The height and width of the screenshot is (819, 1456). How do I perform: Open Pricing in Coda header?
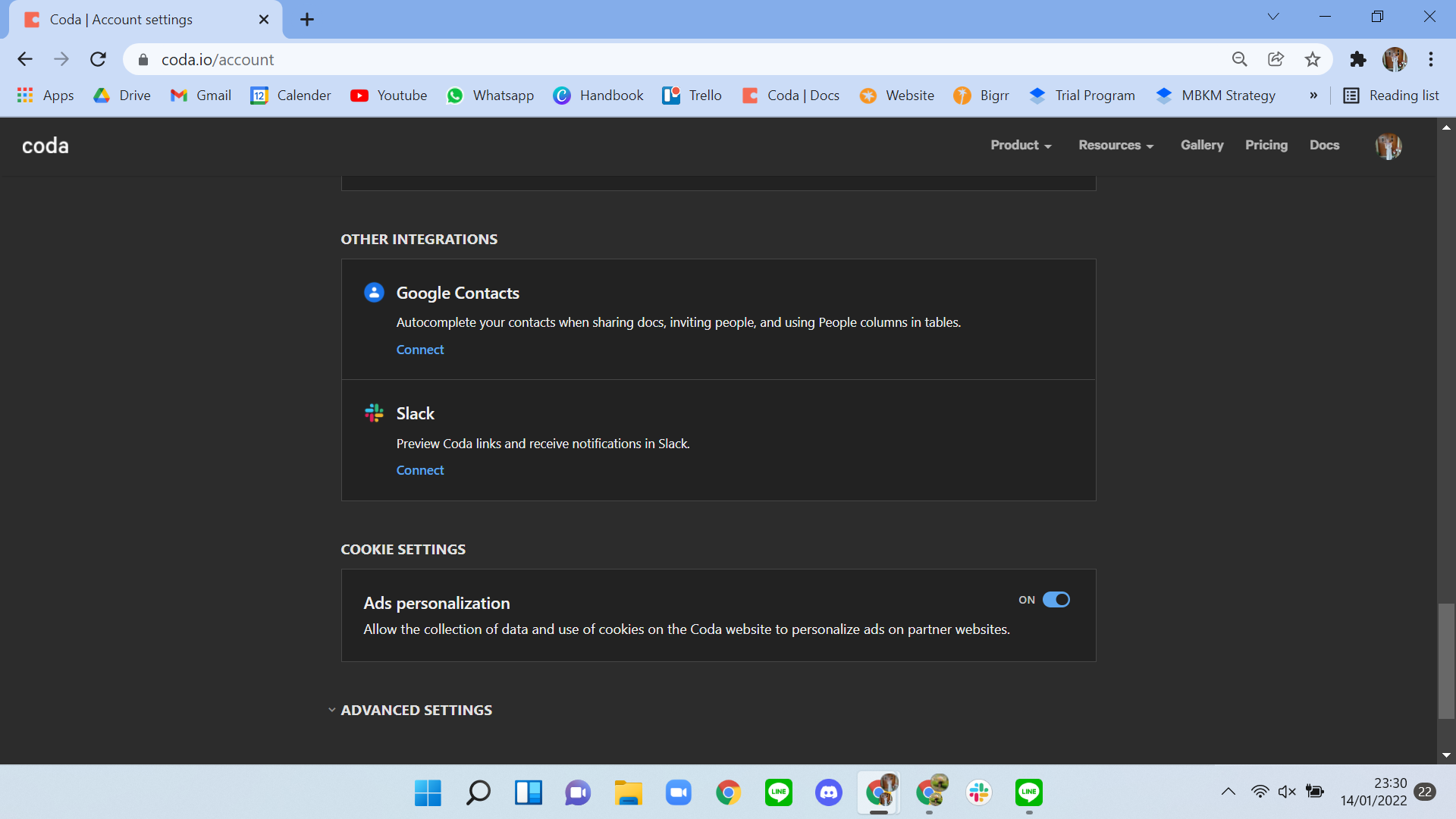[1266, 146]
